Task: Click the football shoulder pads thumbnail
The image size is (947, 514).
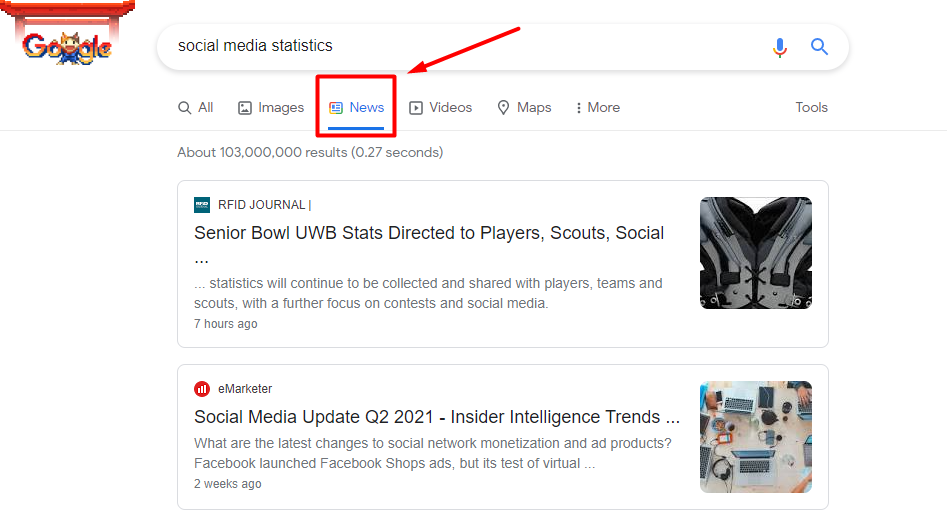Action: click(x=755, y=253)
